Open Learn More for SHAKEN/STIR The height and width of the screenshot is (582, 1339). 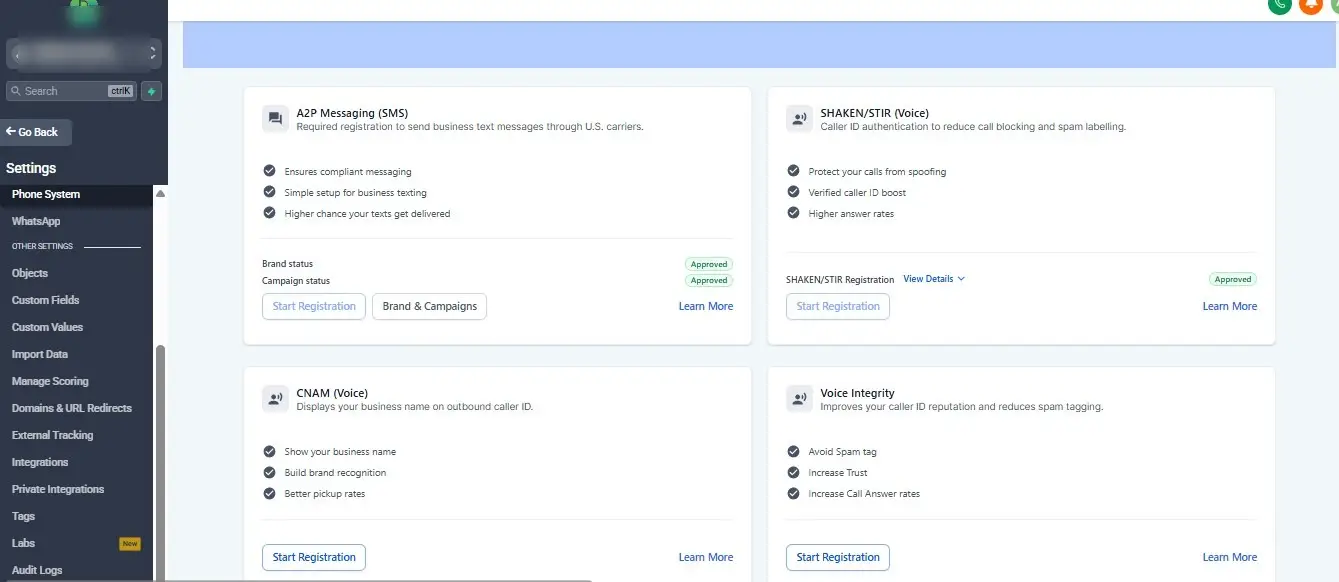(x=1230, y=306)
